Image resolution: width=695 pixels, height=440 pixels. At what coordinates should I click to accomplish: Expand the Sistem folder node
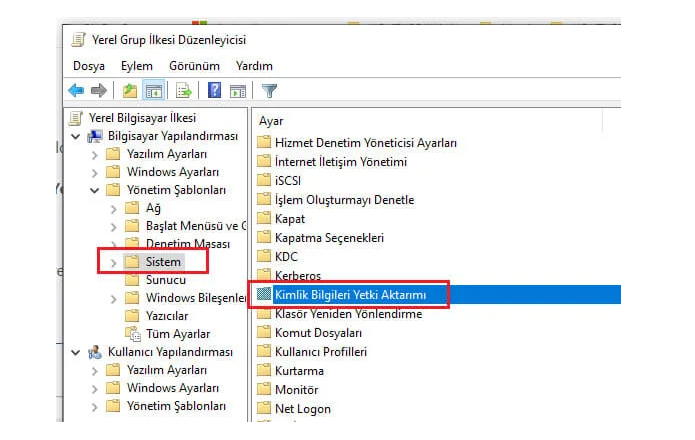click(113, 263)
